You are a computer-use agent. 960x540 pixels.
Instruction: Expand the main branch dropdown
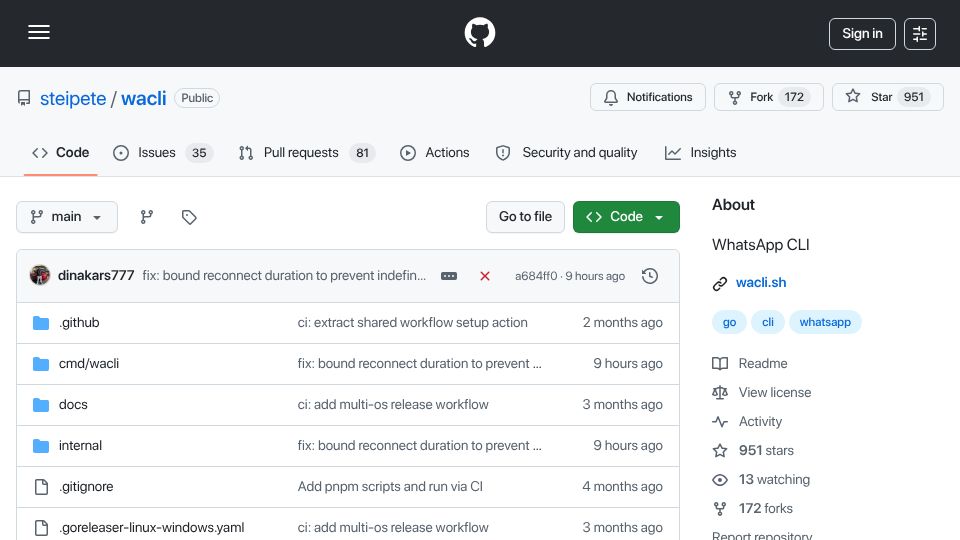[x=67, y=217]
